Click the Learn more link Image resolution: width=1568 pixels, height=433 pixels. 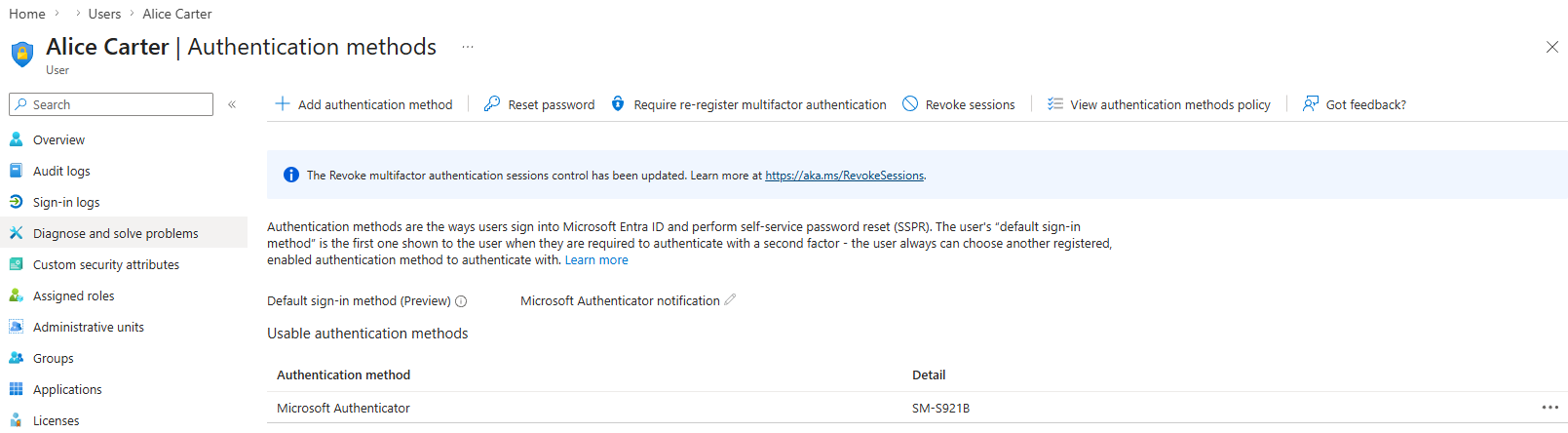click(596, 260)
